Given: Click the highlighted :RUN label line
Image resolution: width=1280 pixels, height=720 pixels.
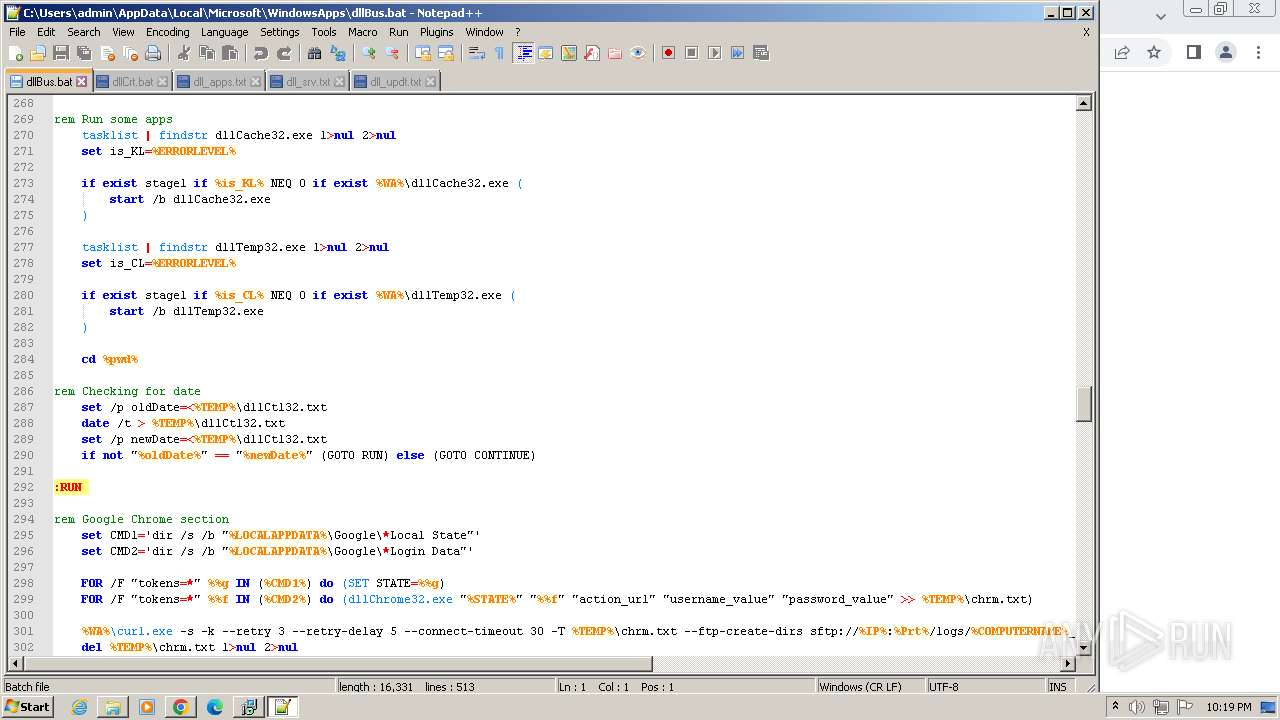Looking at the screenshot, I should click(71, 487).
